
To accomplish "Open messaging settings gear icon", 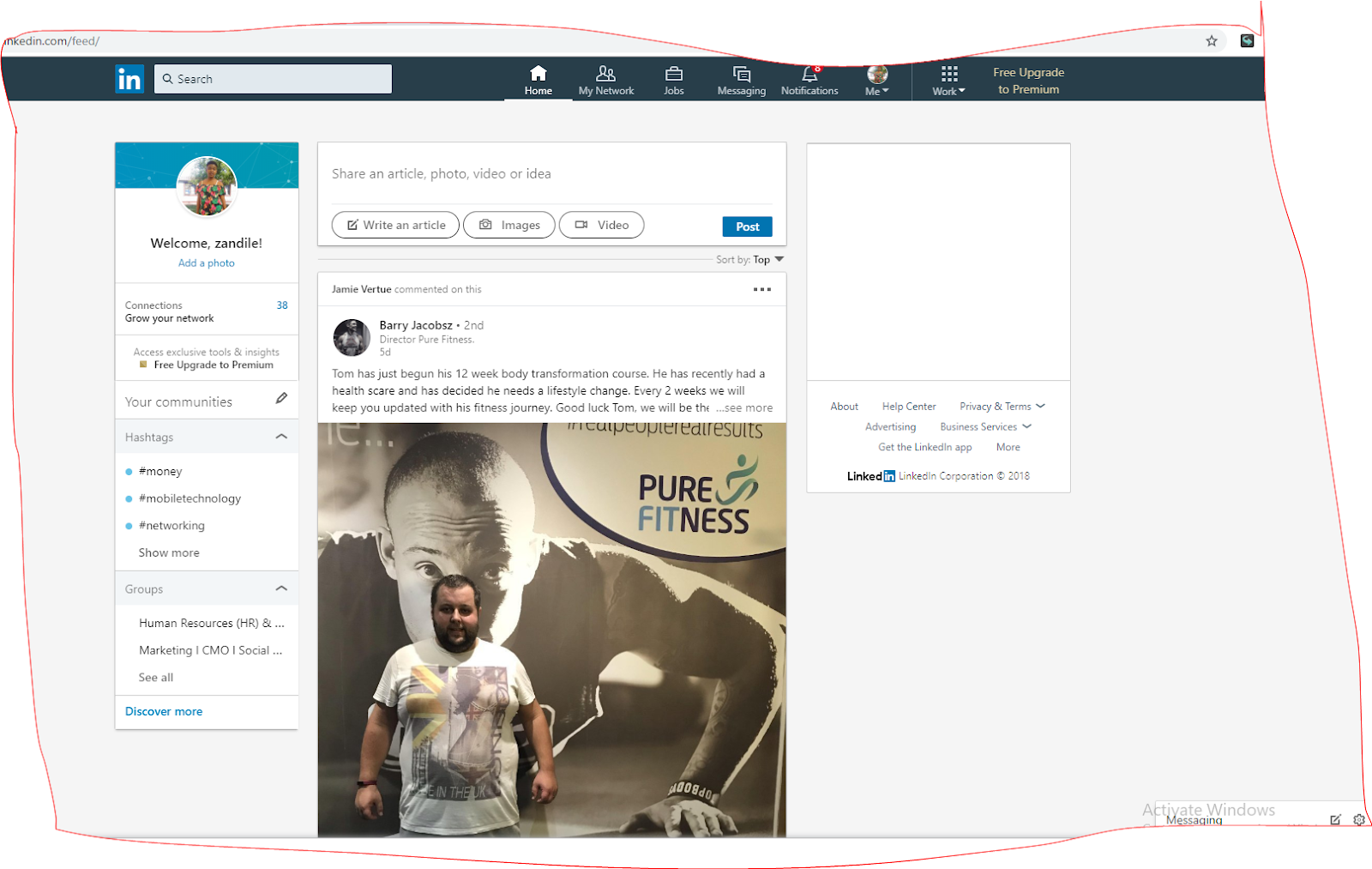I will pos(1359,820).
